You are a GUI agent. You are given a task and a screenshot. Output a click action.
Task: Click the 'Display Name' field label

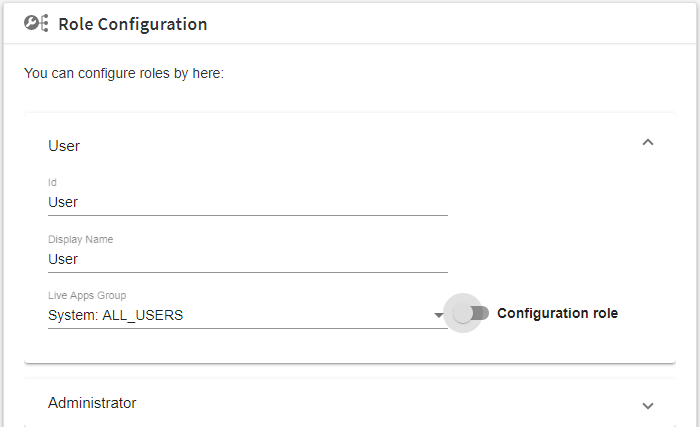tap(80, 239)
